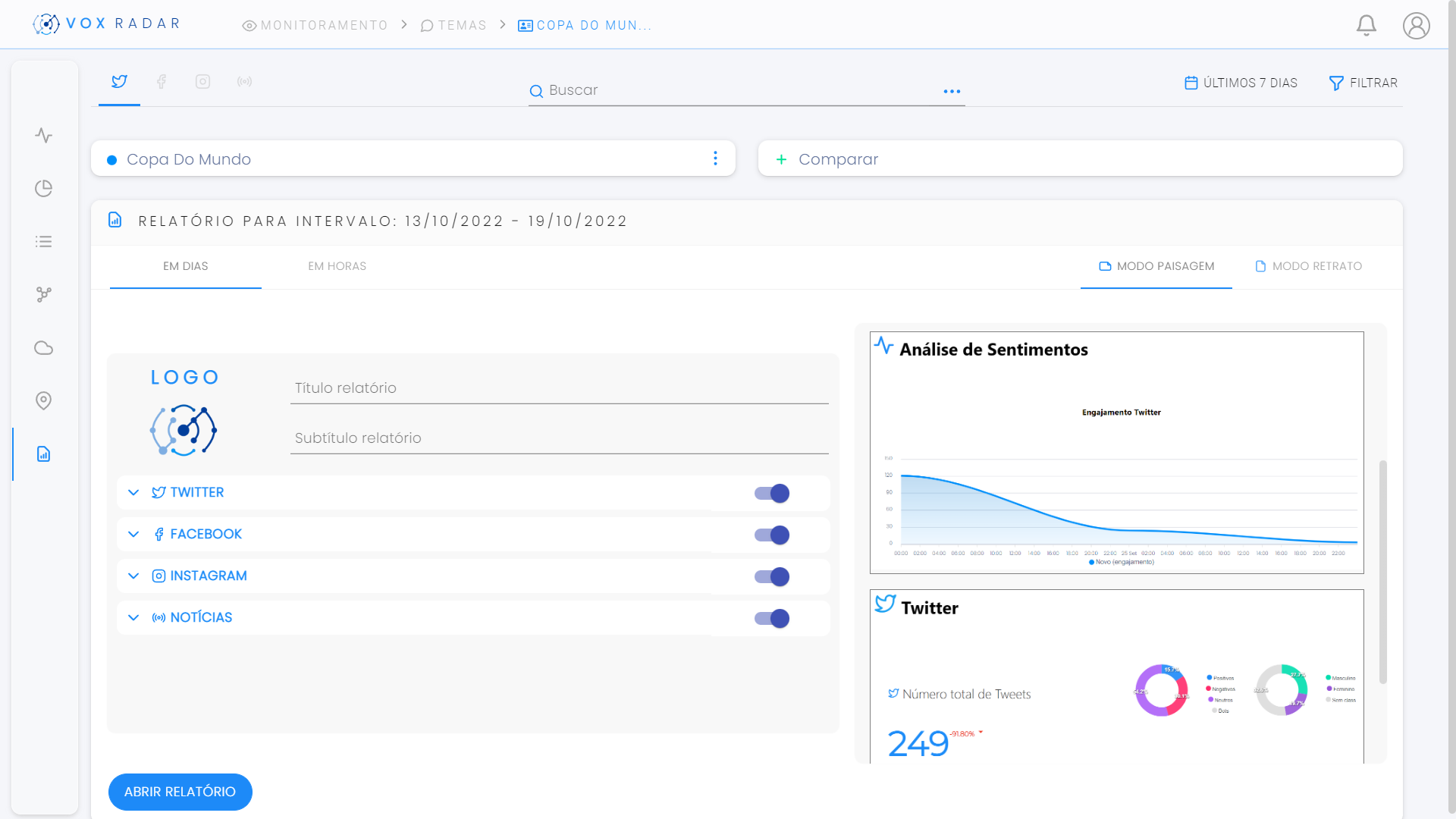Expand the search options ellipsis
The width and height of the screenshot is (1456, 819).
tap(952, 91)
